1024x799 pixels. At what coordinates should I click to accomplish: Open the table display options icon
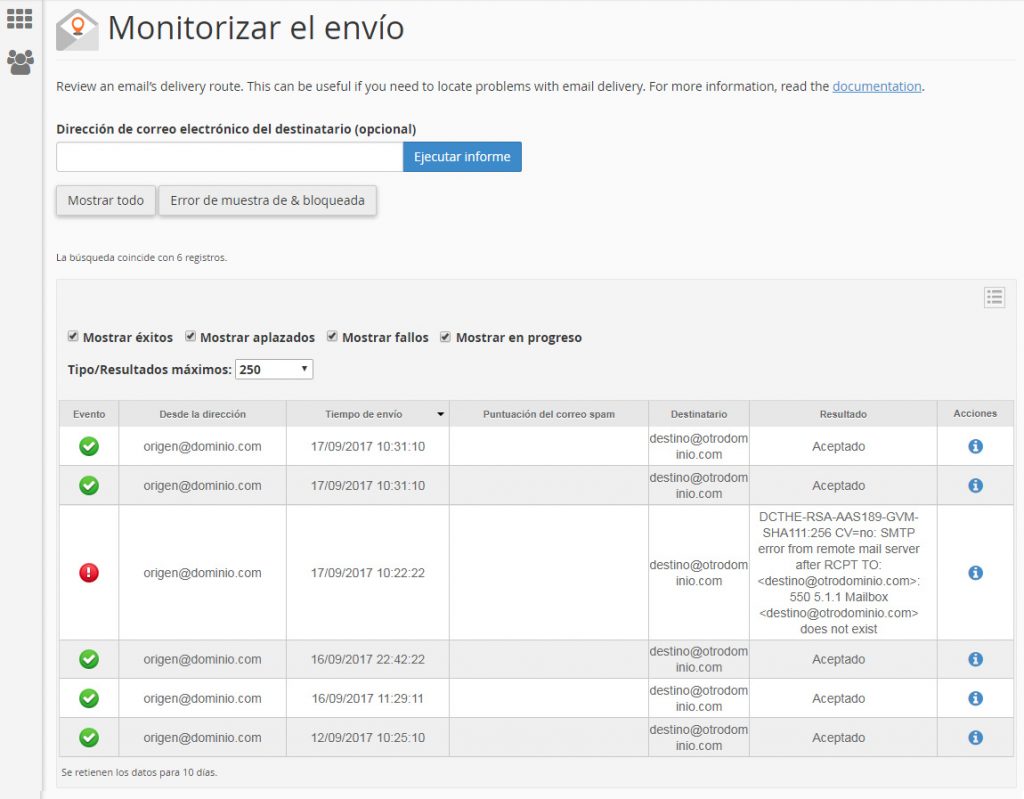pyautogui.click(x=994, y=297)
